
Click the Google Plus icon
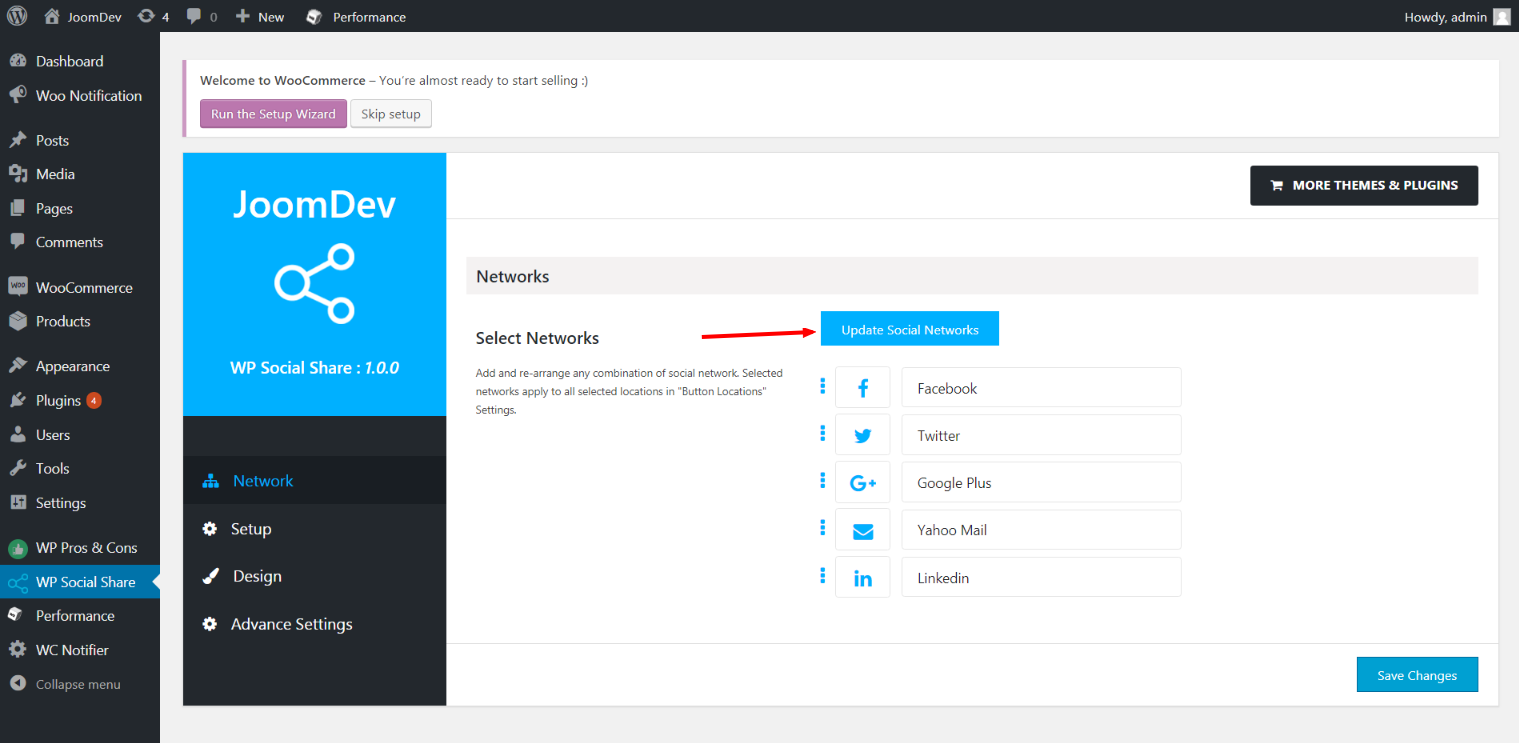[862, 483]
